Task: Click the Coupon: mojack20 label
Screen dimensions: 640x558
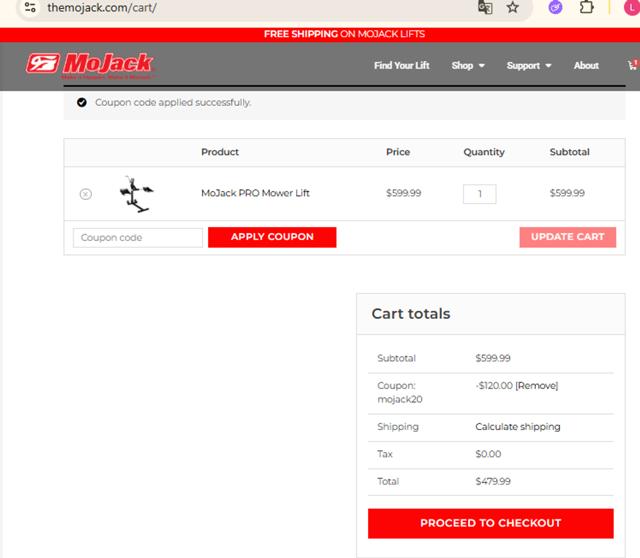Action: coord(400,392)
